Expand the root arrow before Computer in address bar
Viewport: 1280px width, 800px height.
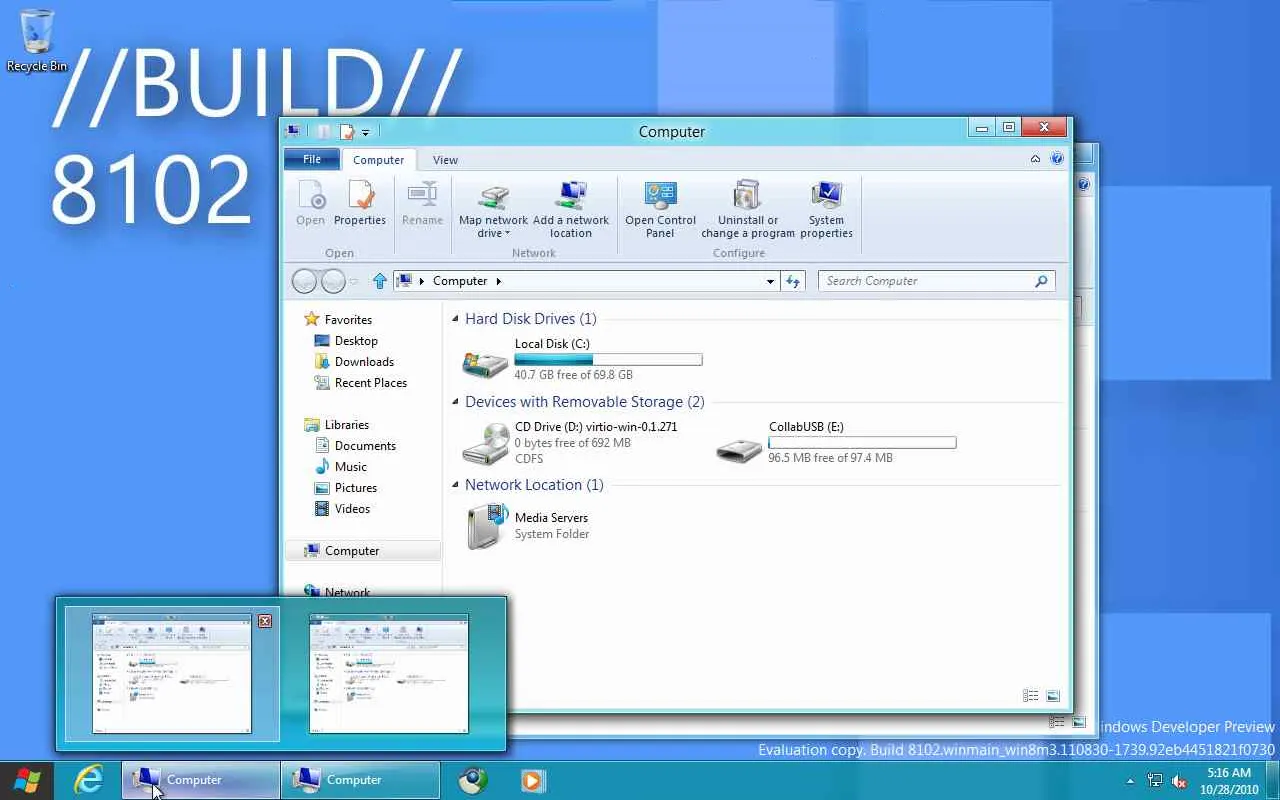[421, 281]
